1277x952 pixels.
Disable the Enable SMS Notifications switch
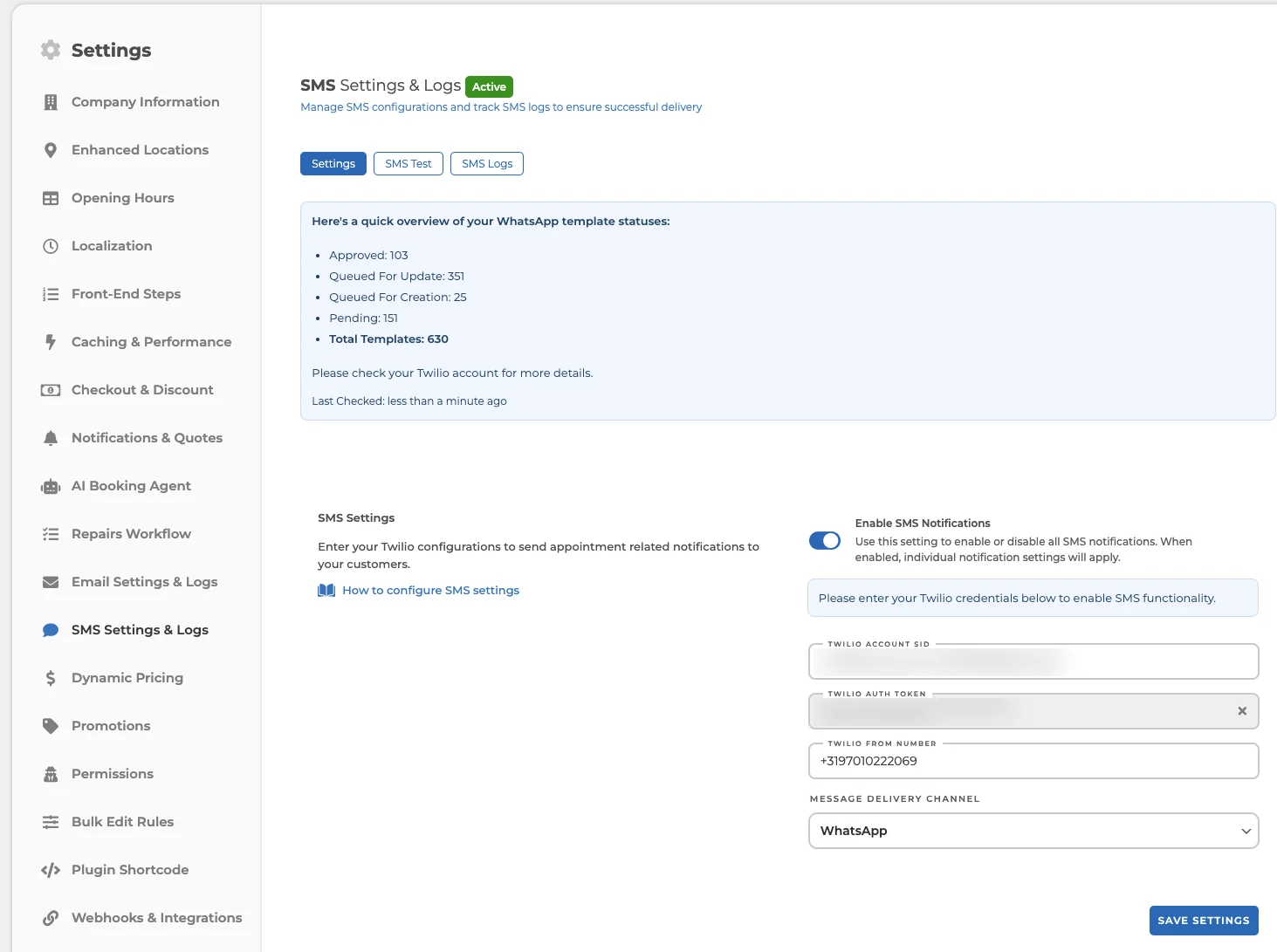pos(825,541)
